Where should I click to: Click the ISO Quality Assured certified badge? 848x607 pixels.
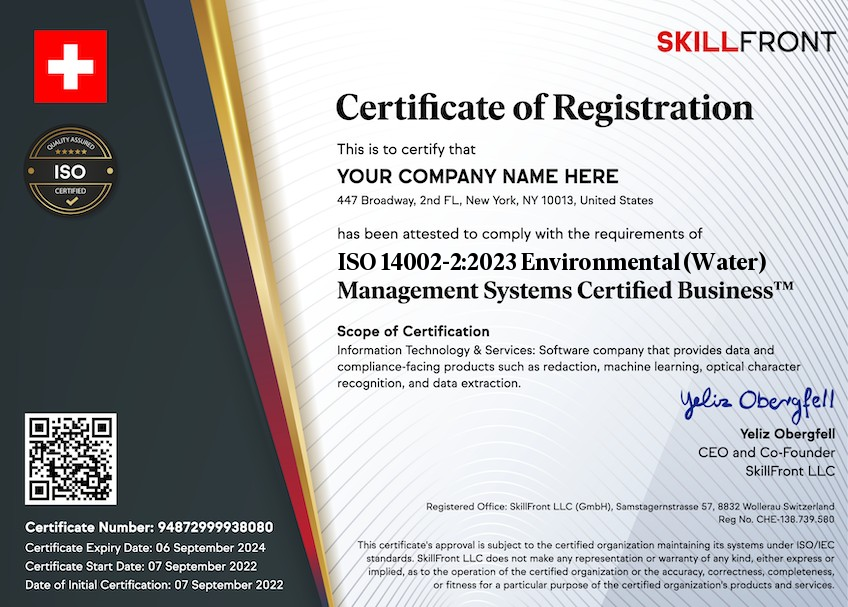point(70,171)
